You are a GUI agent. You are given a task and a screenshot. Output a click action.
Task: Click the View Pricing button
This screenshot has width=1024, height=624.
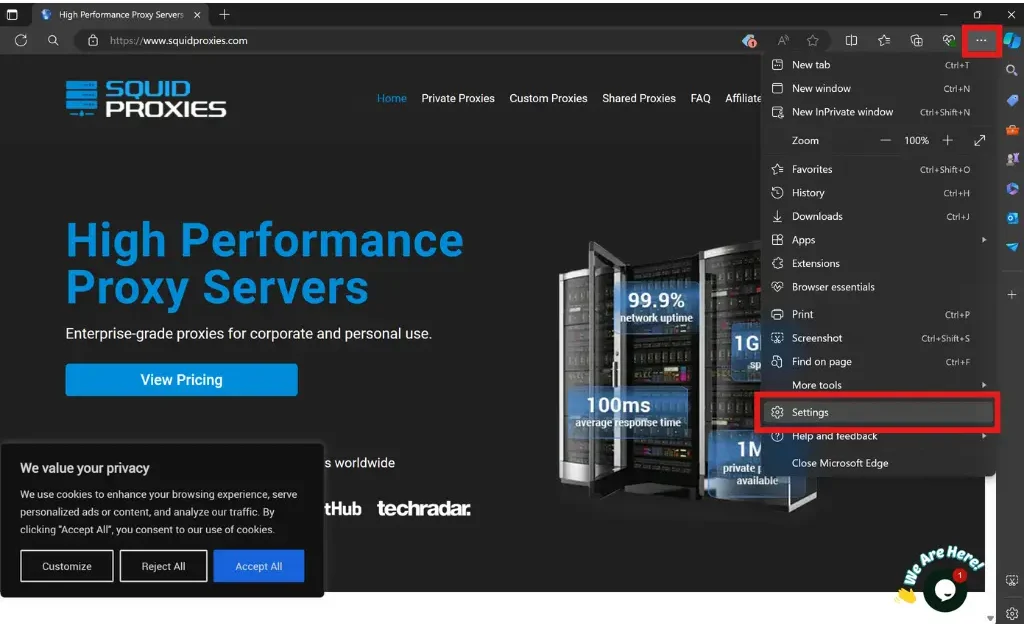pos(181,379)
